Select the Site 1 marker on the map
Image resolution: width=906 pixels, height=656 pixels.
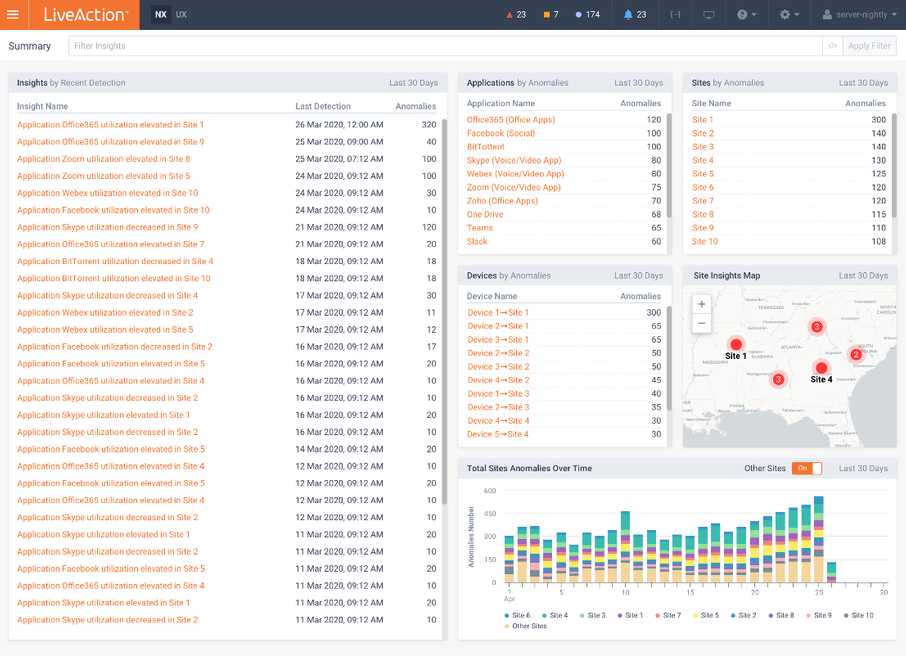736,345
